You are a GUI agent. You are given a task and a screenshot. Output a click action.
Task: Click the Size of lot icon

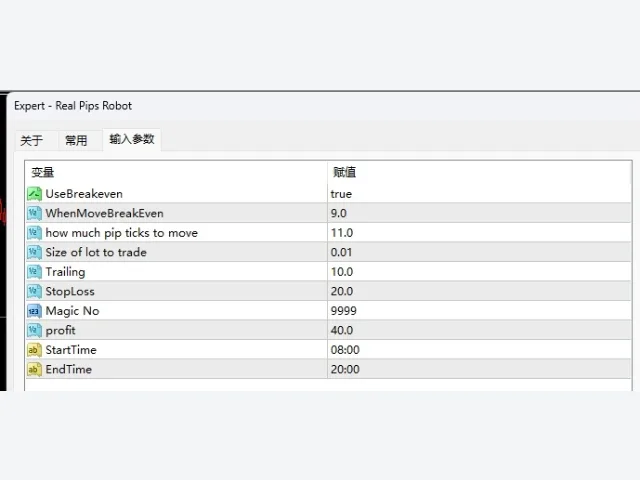34,252
